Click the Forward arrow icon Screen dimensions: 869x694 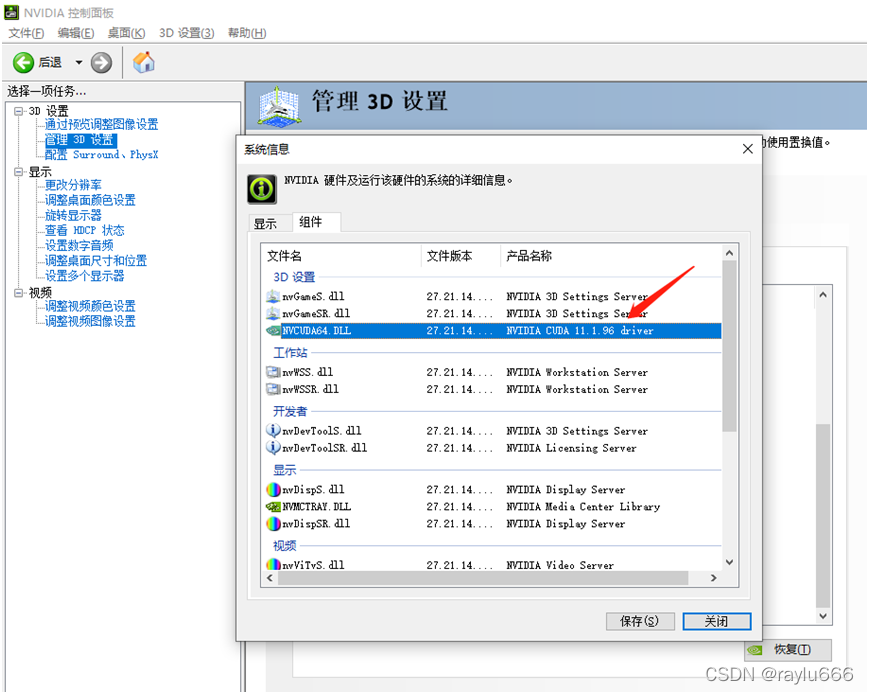pos(101,63)
